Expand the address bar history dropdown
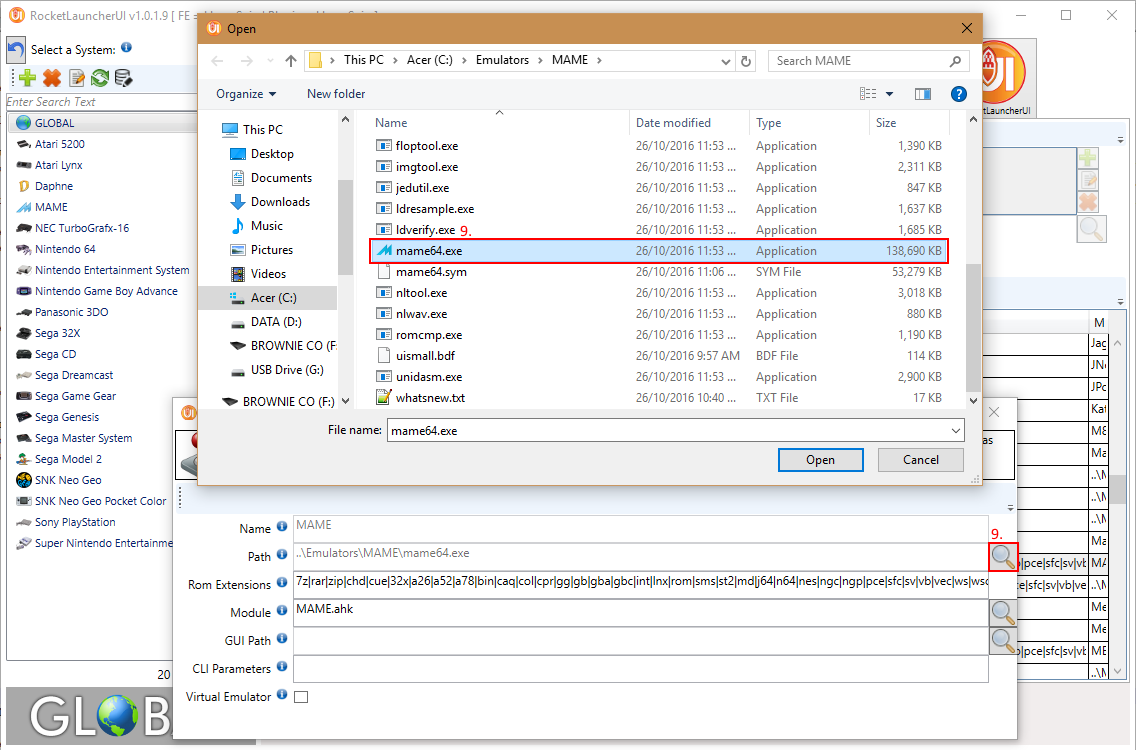The image size is (1136, 750). click(725, 62)
